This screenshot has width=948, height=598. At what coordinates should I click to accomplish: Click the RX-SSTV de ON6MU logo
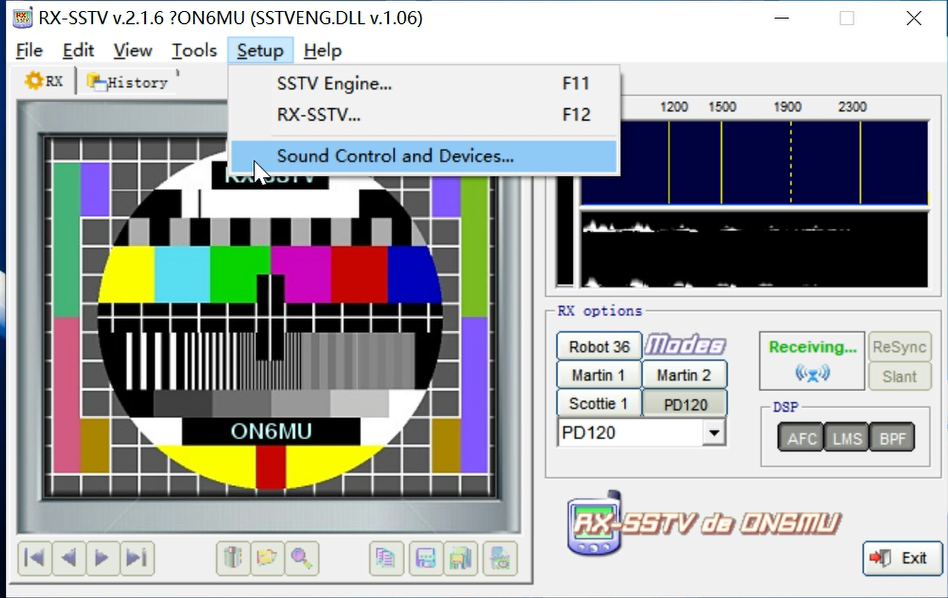(704, 523)
